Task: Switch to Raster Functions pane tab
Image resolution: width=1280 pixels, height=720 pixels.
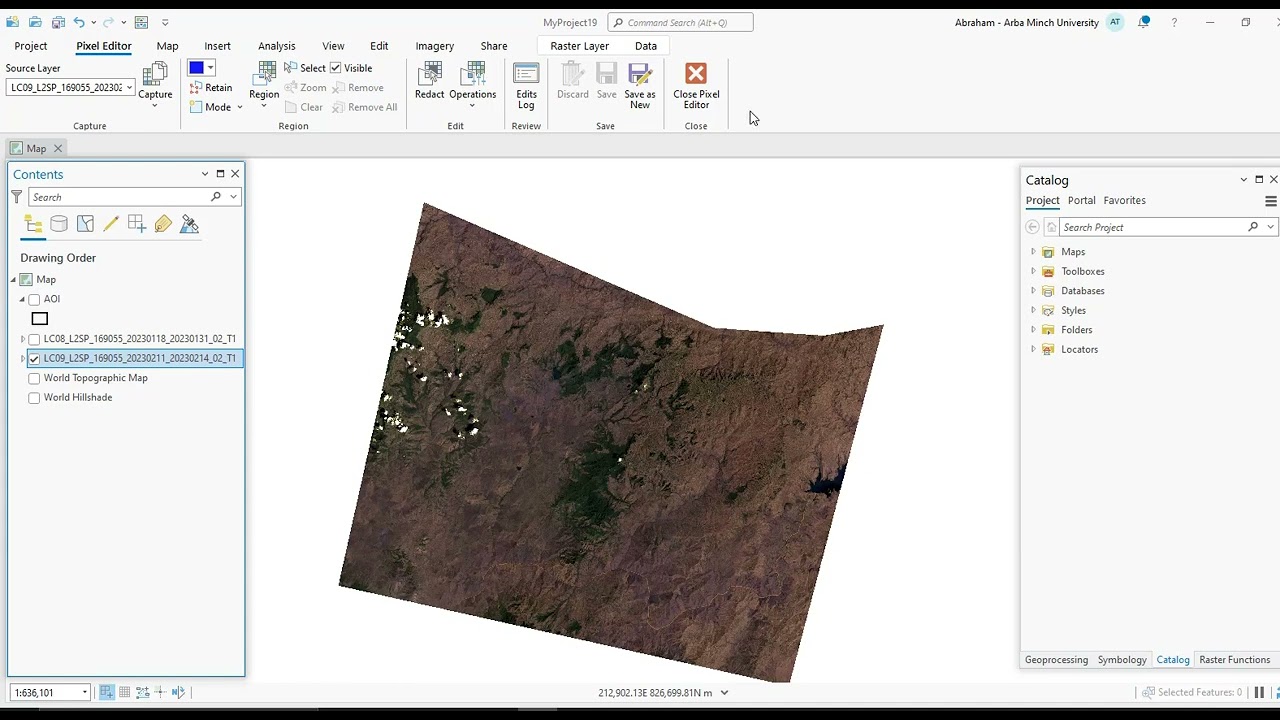Action: [x=1234, y=660]
